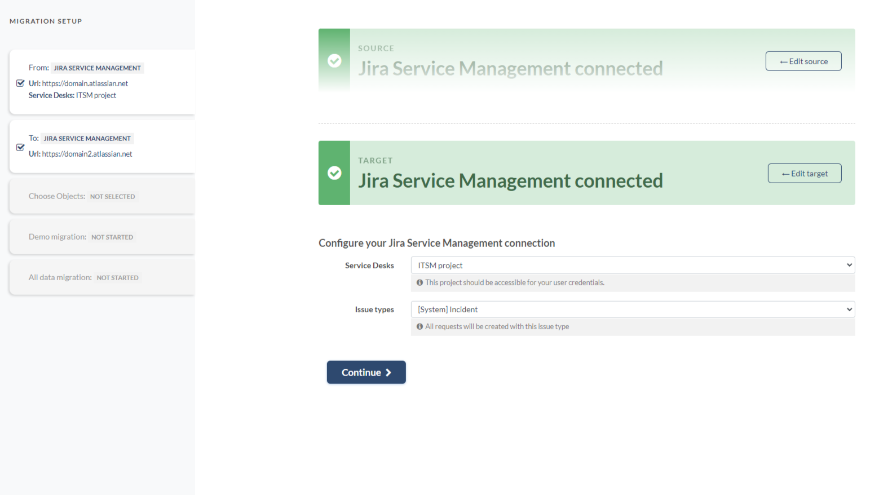Open the domain2.atlassian.net target URL
The height and width of the screenshot is (495, 870).
click(87, 154)
